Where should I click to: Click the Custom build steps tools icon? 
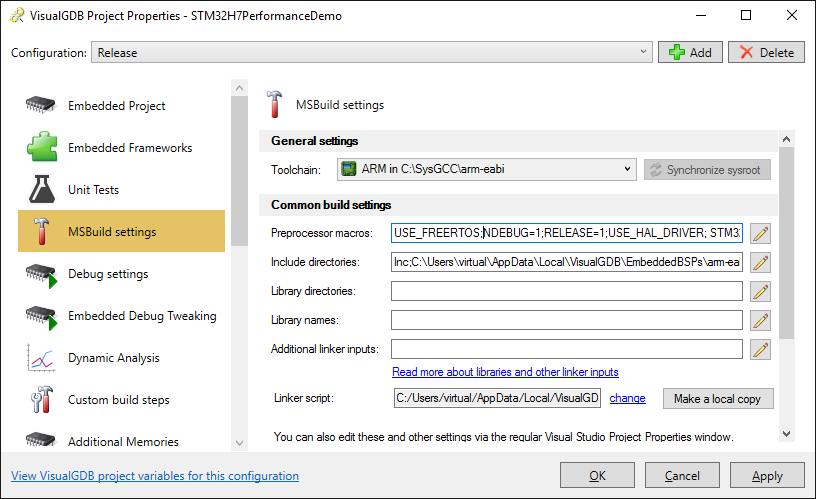coord(42,400)
